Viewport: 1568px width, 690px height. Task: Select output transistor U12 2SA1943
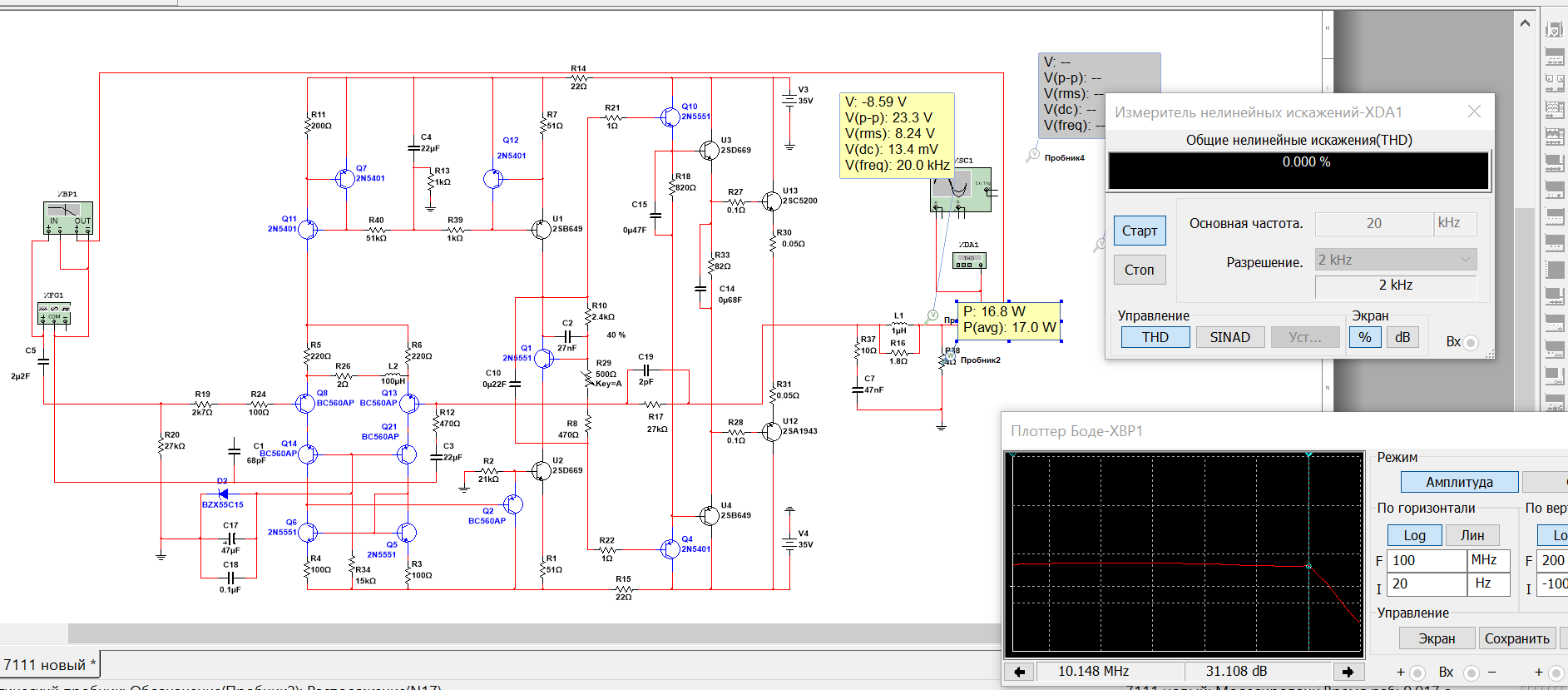click(x=771, y=431)
